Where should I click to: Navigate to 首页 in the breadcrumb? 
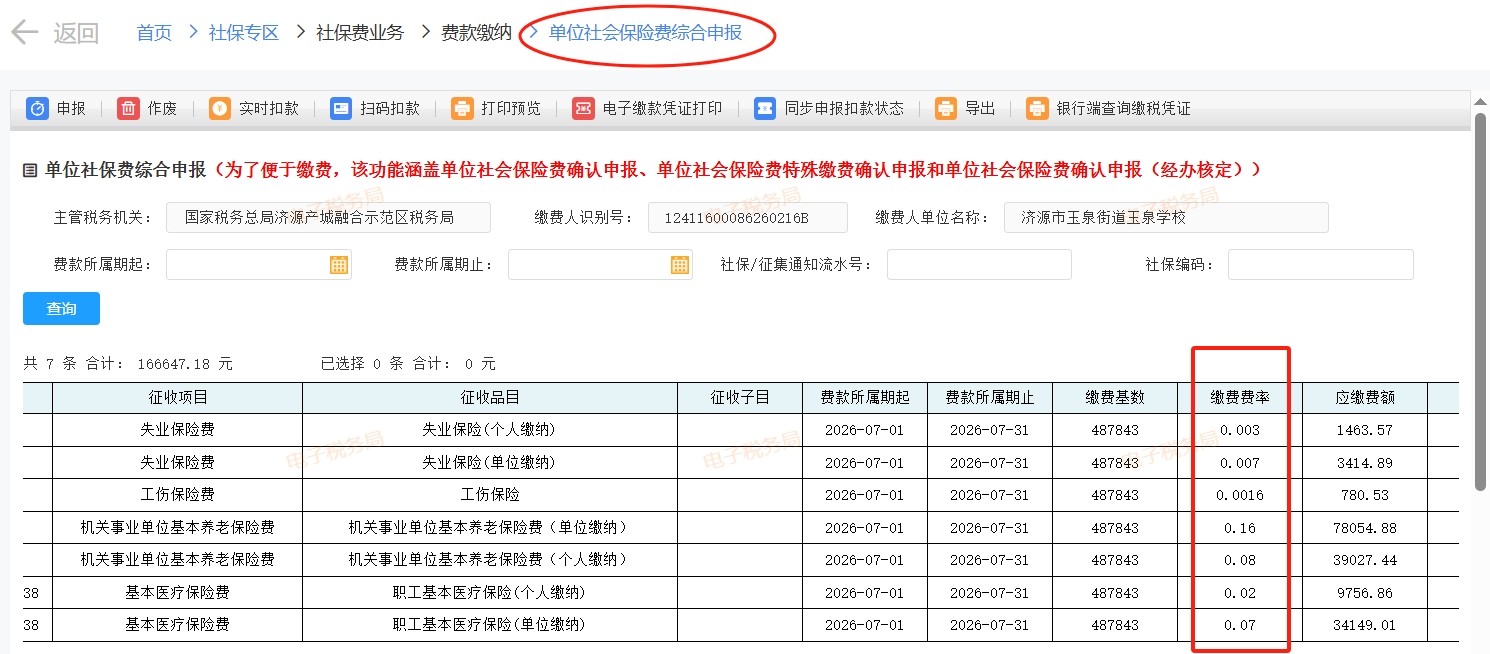(154, 33)
